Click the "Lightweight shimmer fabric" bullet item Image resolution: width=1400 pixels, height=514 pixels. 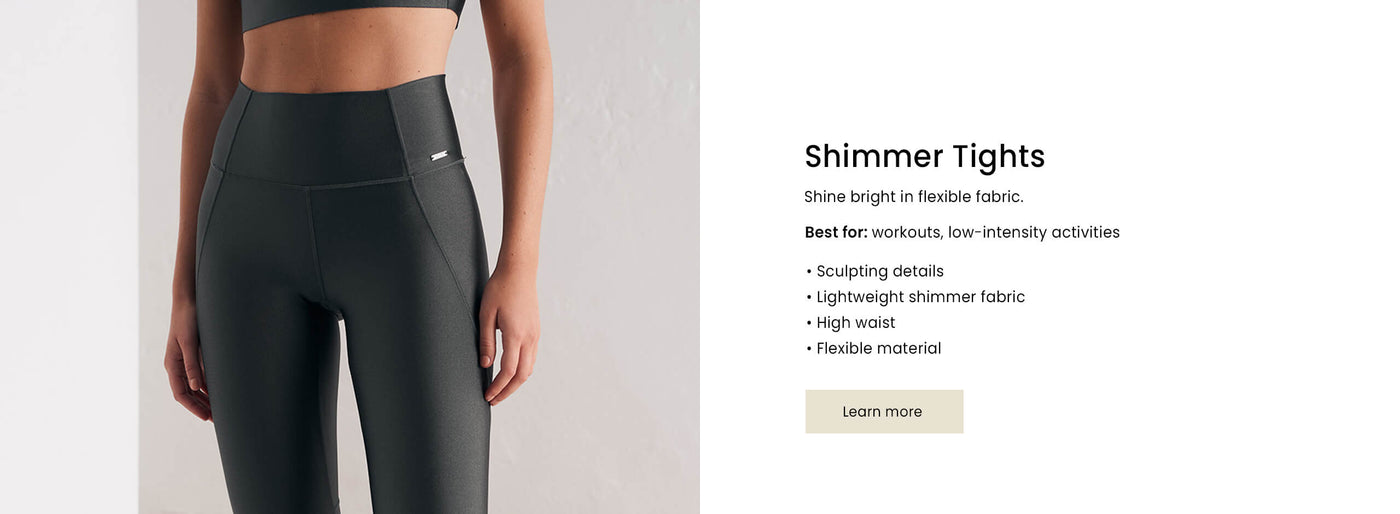[915, 297]
